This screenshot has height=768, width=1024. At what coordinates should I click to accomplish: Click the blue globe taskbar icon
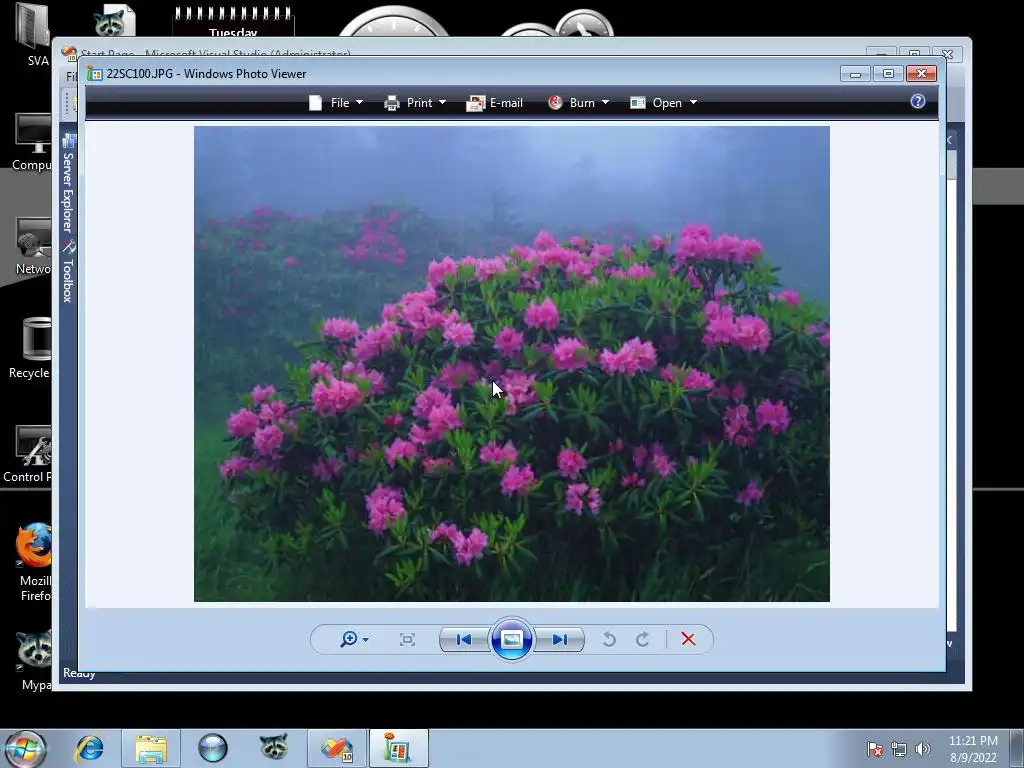click(x=213, y=748)
